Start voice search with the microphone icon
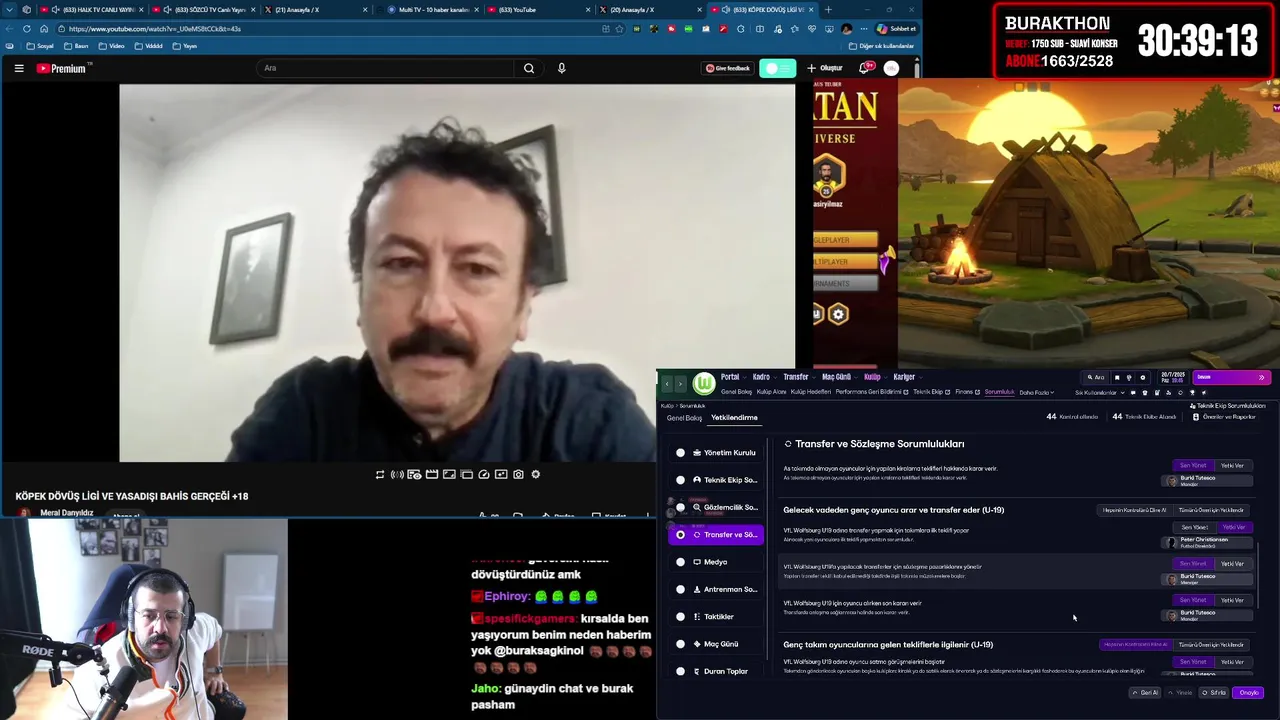 pyautogui.click(x=561, y=68)
